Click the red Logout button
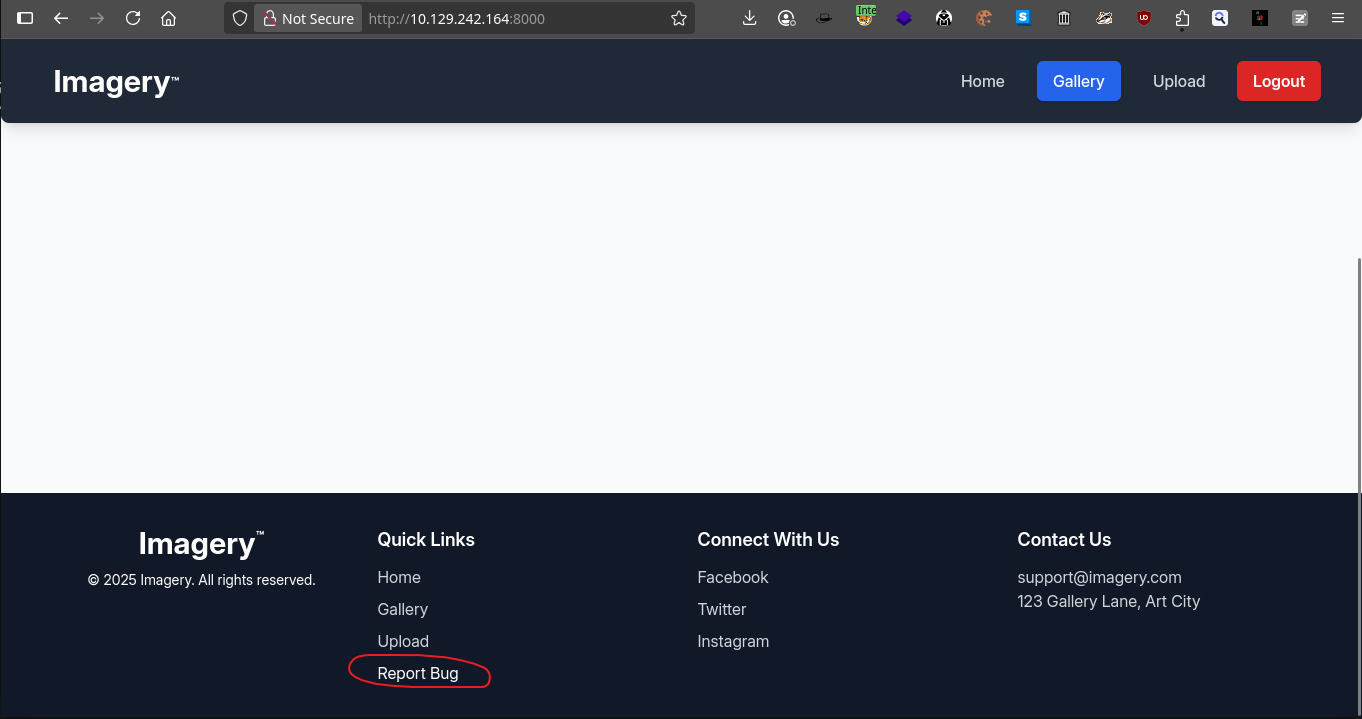Image resolution: width=1362 pixels, height=719 pixels. [x=1279, y=81]
